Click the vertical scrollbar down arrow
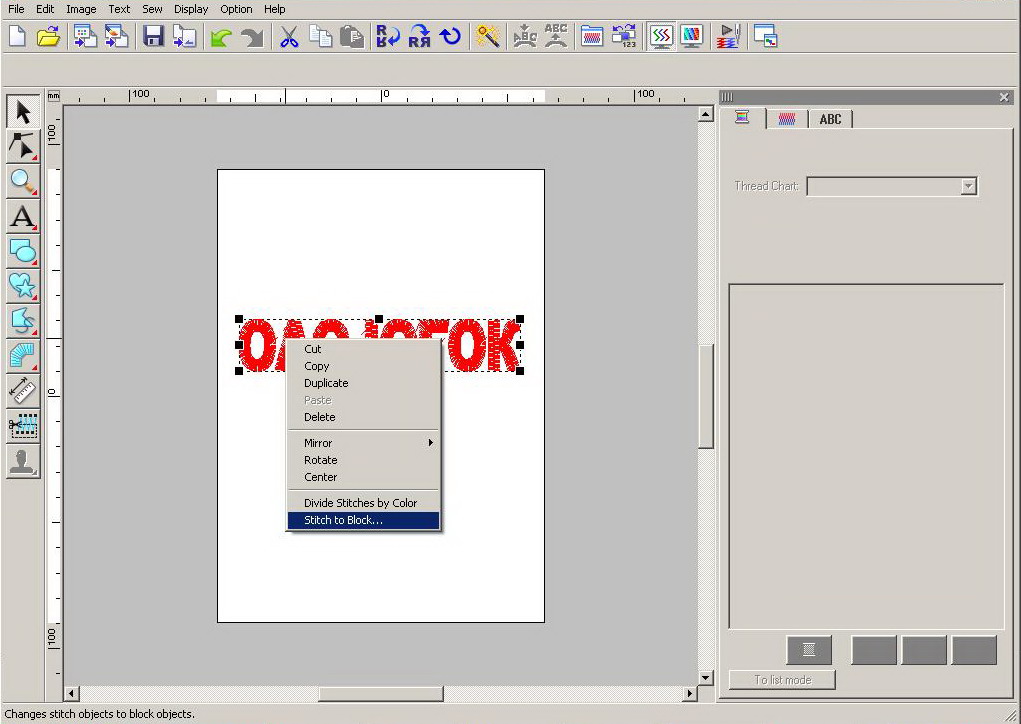The height and width of the screenshot is (724, 1021). point(706,677)
